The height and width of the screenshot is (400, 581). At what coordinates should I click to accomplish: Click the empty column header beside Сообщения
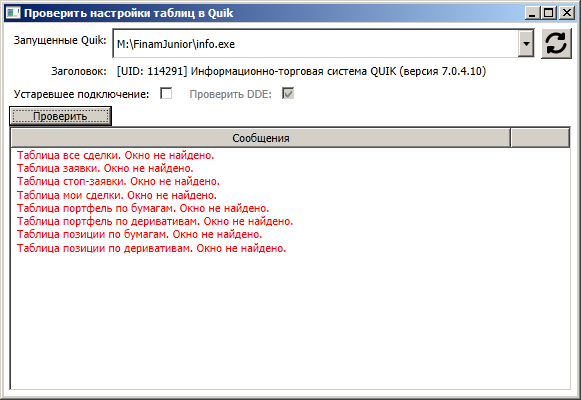click(x=540, y=138)
